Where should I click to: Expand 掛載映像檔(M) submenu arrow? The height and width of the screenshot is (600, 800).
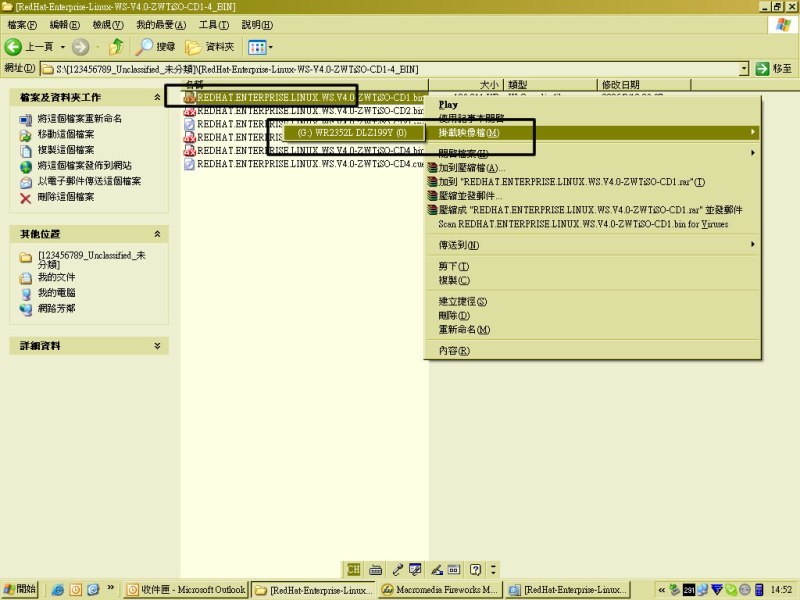[x=753, y=132]
